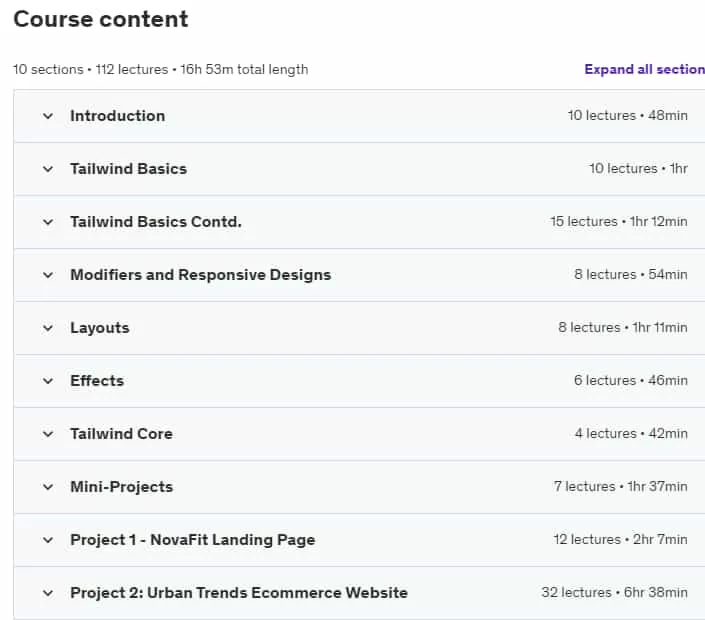
Task: Select Project 1 - NovaFit Landing Page title
Action: tap(192, 540)
